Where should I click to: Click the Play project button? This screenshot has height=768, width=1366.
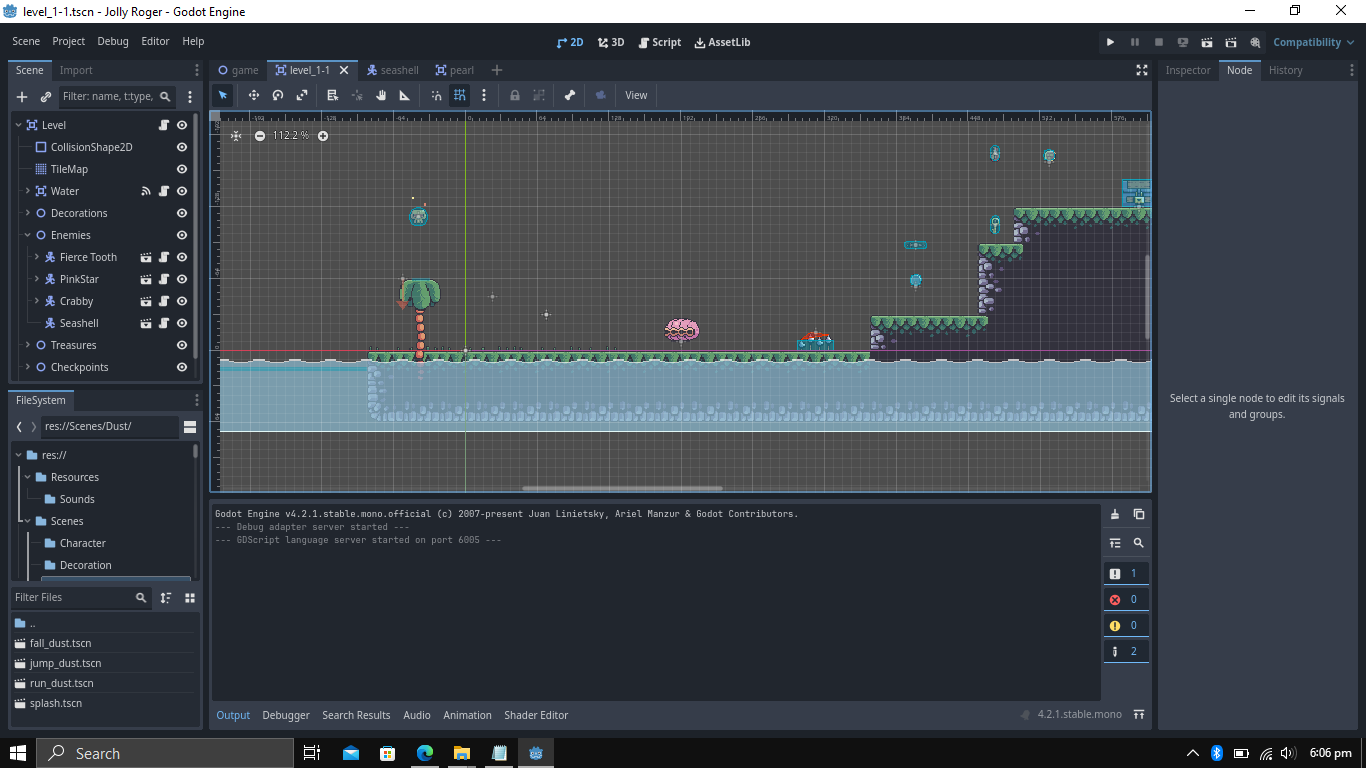click(x=1110, y=42)
